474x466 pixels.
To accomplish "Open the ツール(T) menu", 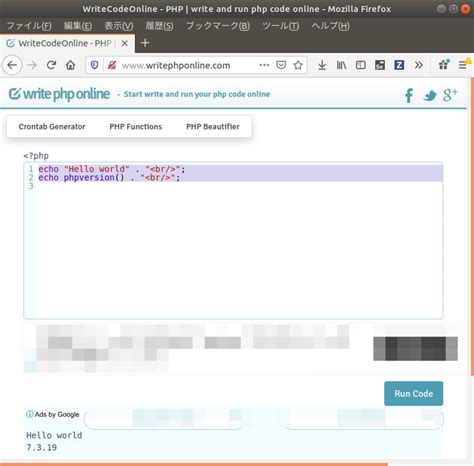I will (x=281, y=26).
